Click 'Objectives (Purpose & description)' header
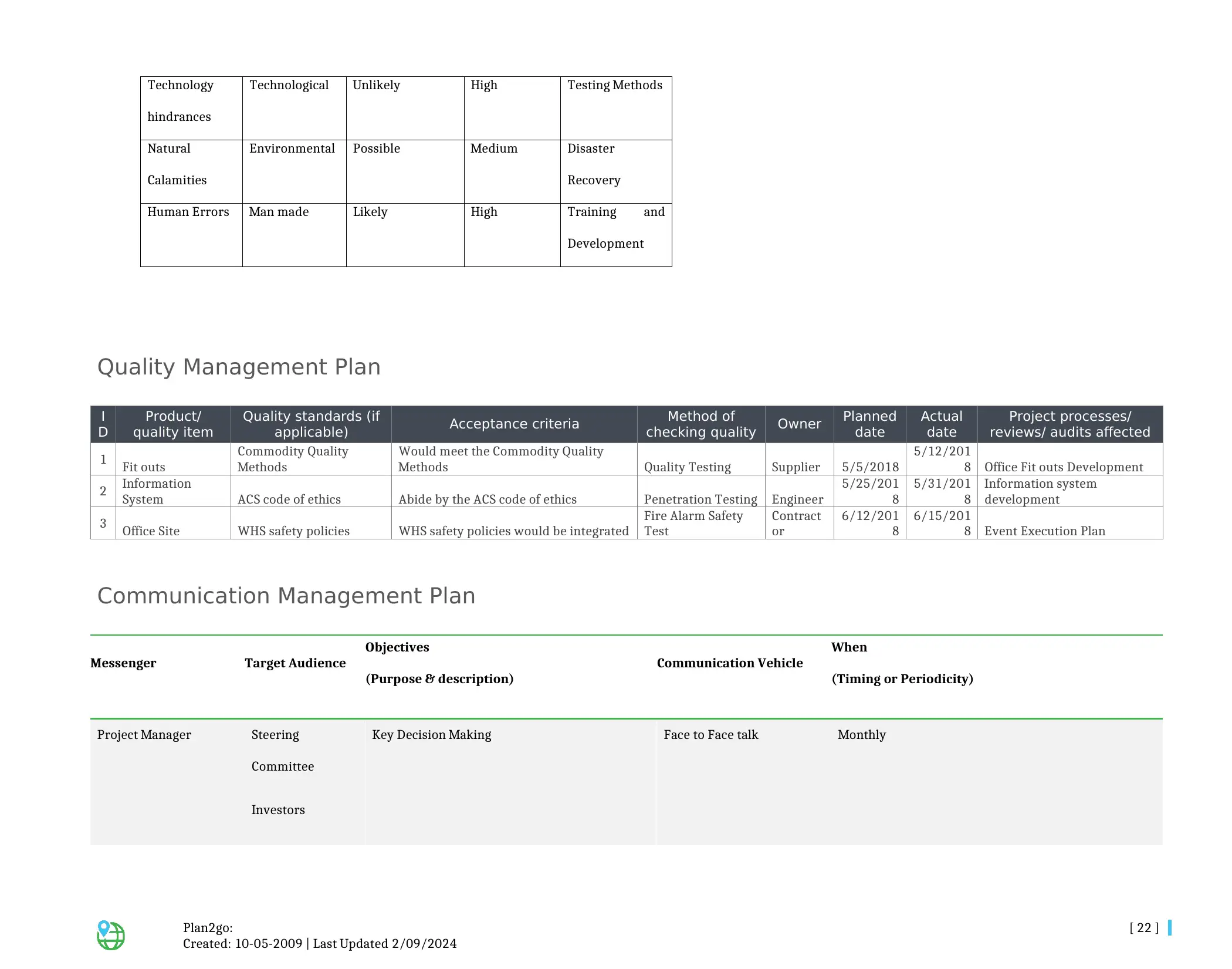 point(439,663)
